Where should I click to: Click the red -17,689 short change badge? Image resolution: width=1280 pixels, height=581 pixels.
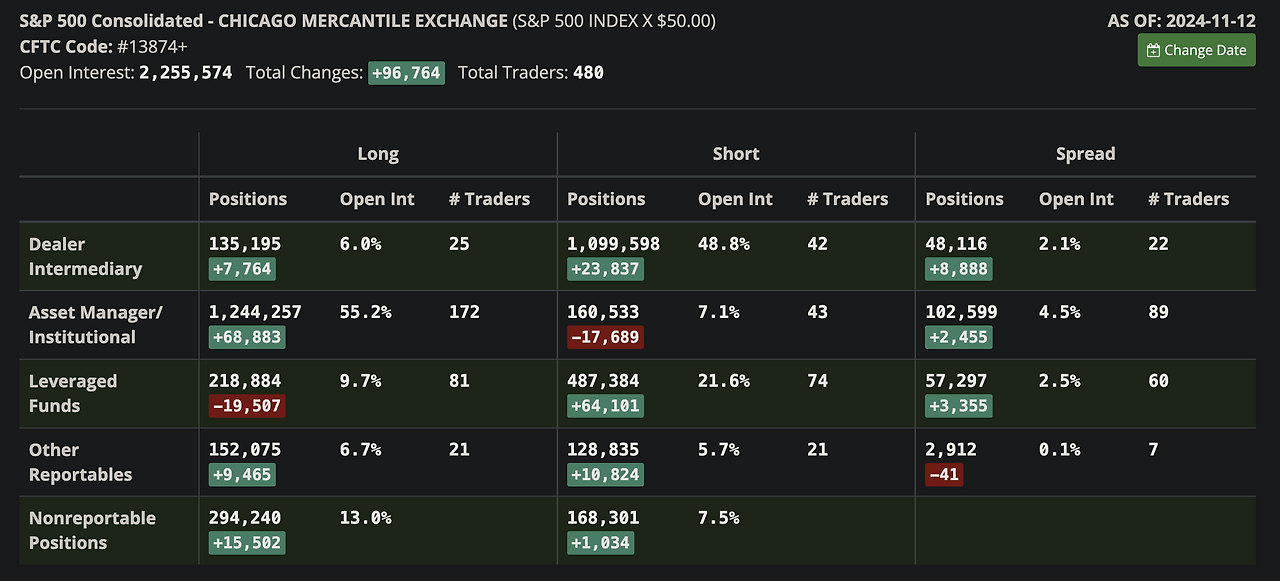(x=605, y=337)
